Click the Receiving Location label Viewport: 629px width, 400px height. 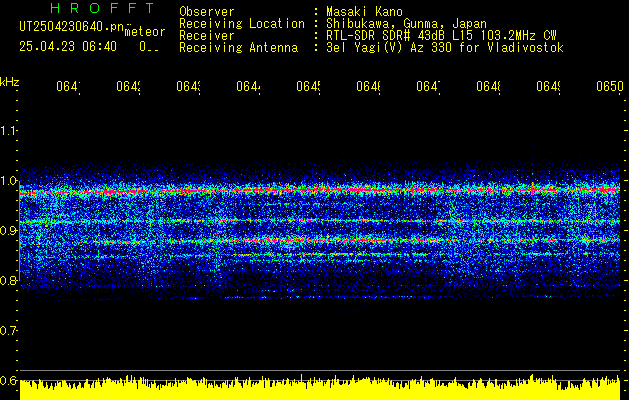click(242, 24)
